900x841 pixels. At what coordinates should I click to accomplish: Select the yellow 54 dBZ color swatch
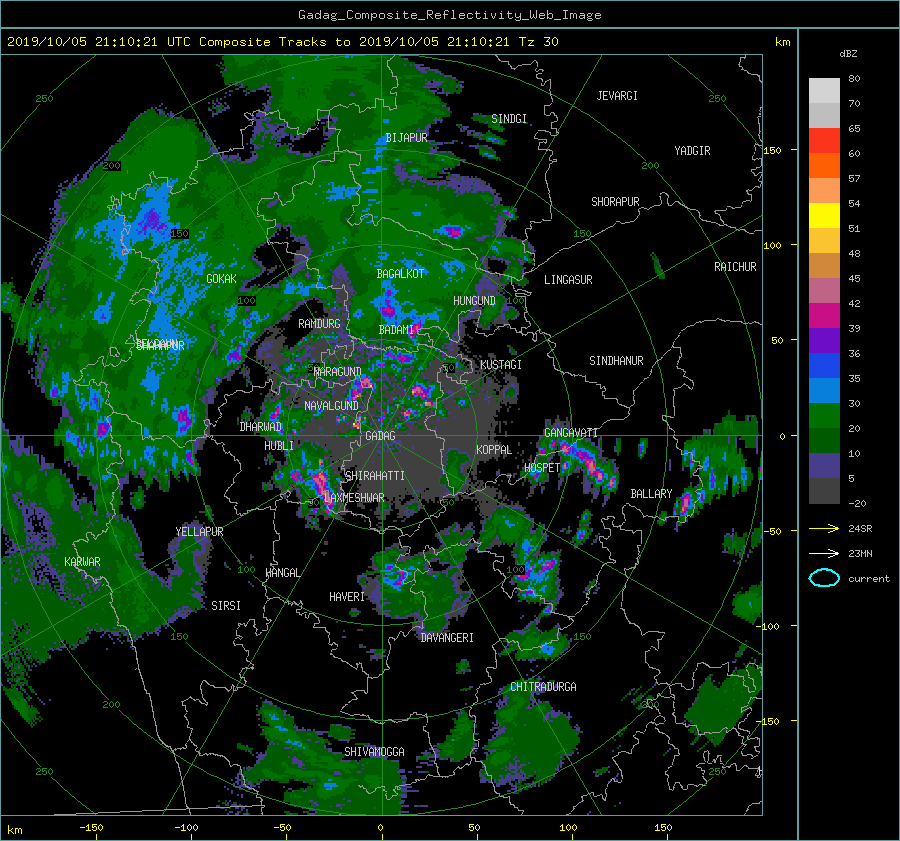824,215
